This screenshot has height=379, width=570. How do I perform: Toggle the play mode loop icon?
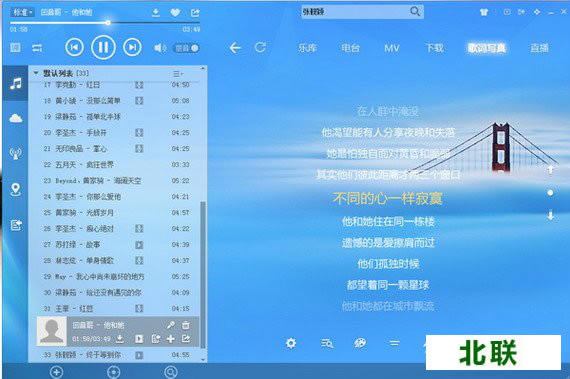[37, 48]
